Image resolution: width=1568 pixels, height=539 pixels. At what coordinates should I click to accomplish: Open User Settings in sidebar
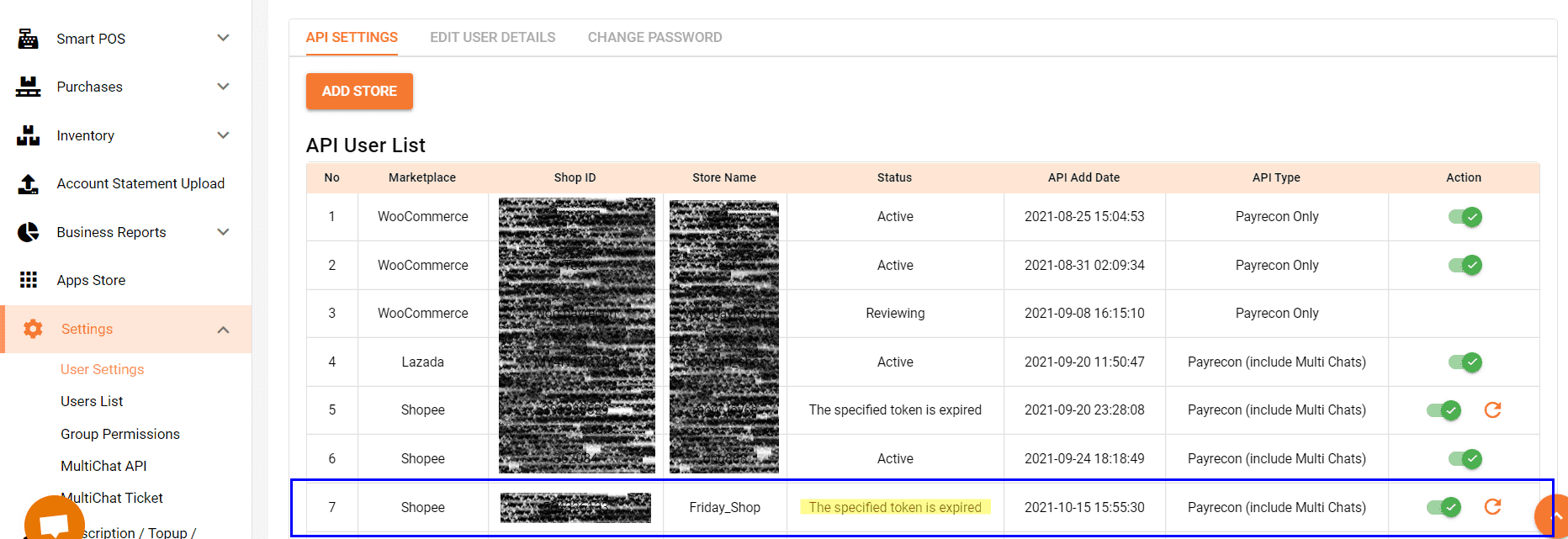pyautogui.click(x=102, y=369)
